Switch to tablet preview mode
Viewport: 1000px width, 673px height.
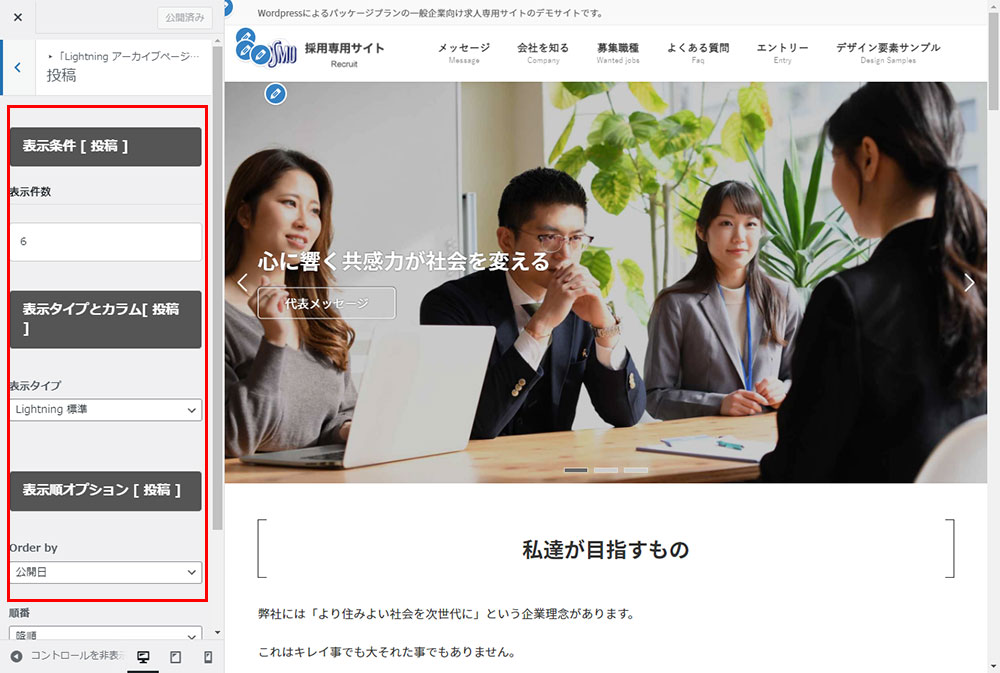[x=175, y=657]
